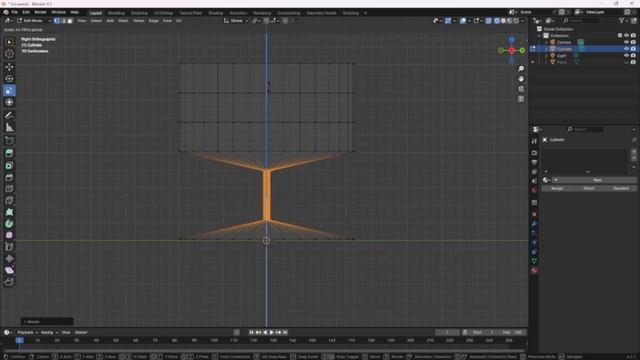Select the active Scale tool
The width and height of the screenshot is (640, 360).
[9, 90]
